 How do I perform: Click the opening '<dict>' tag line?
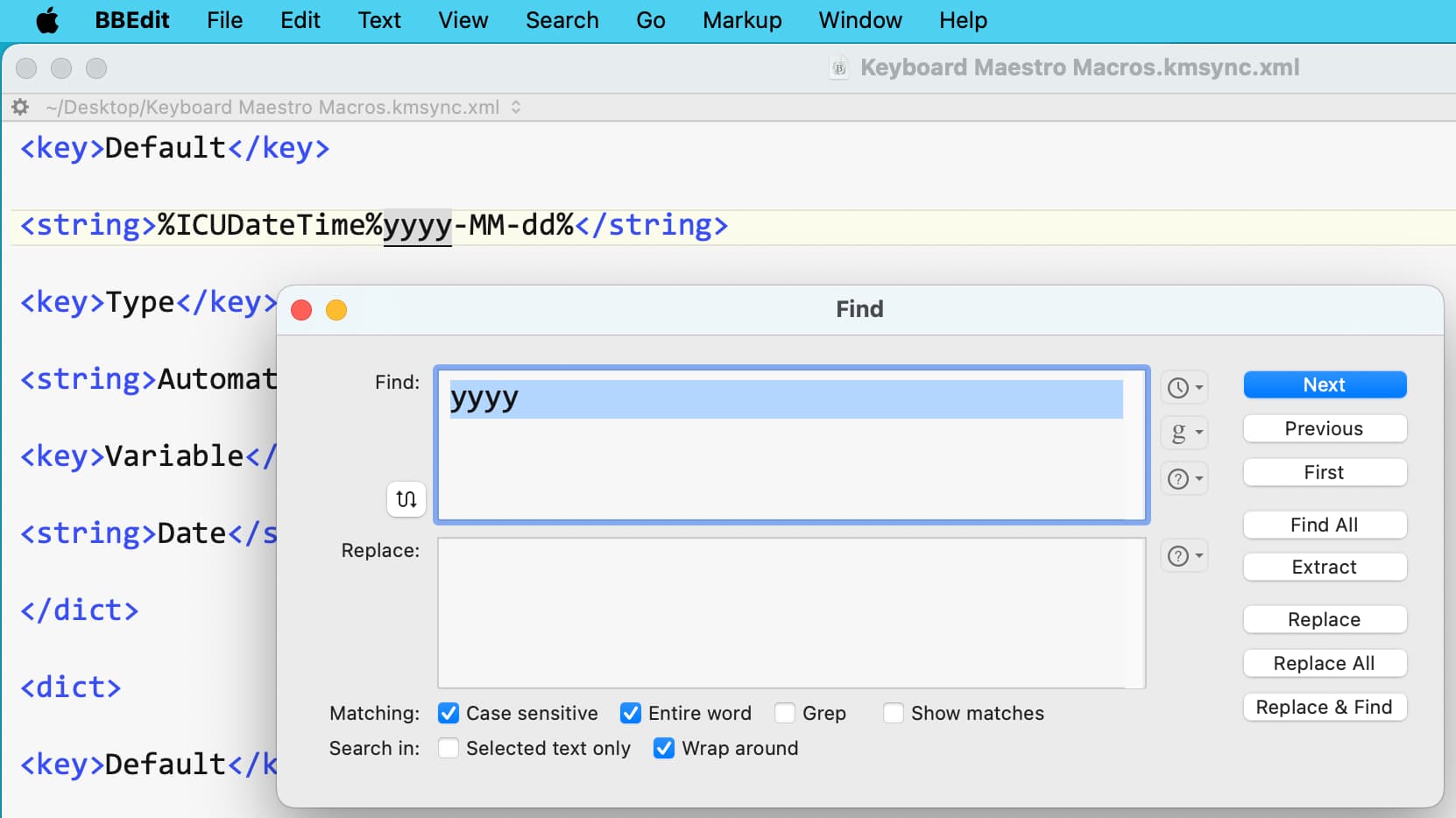(71, 688)
